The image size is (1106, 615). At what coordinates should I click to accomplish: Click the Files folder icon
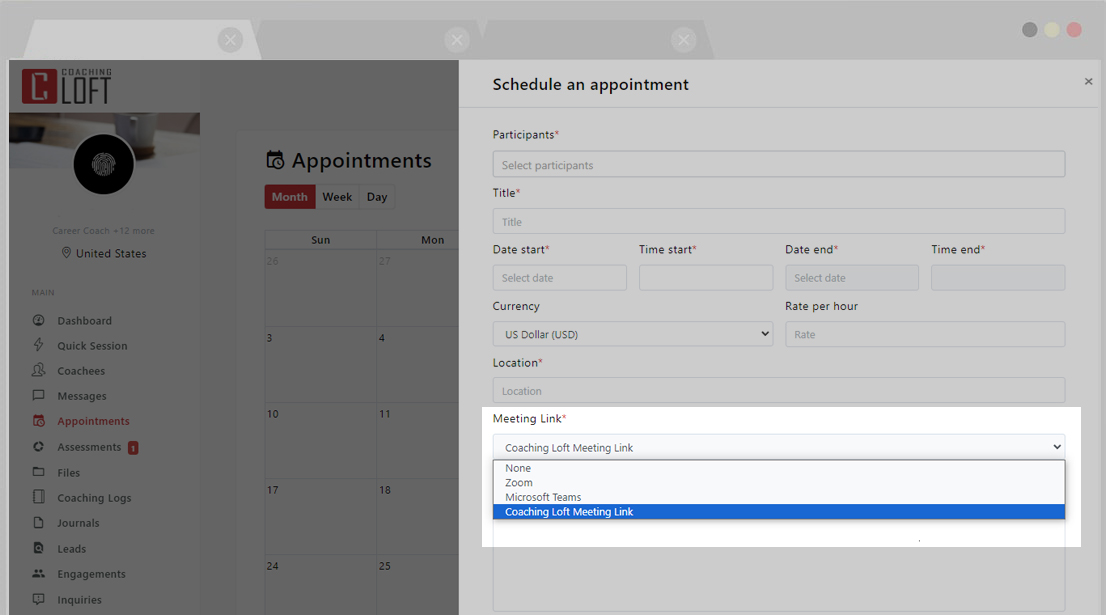click(39, 472)
